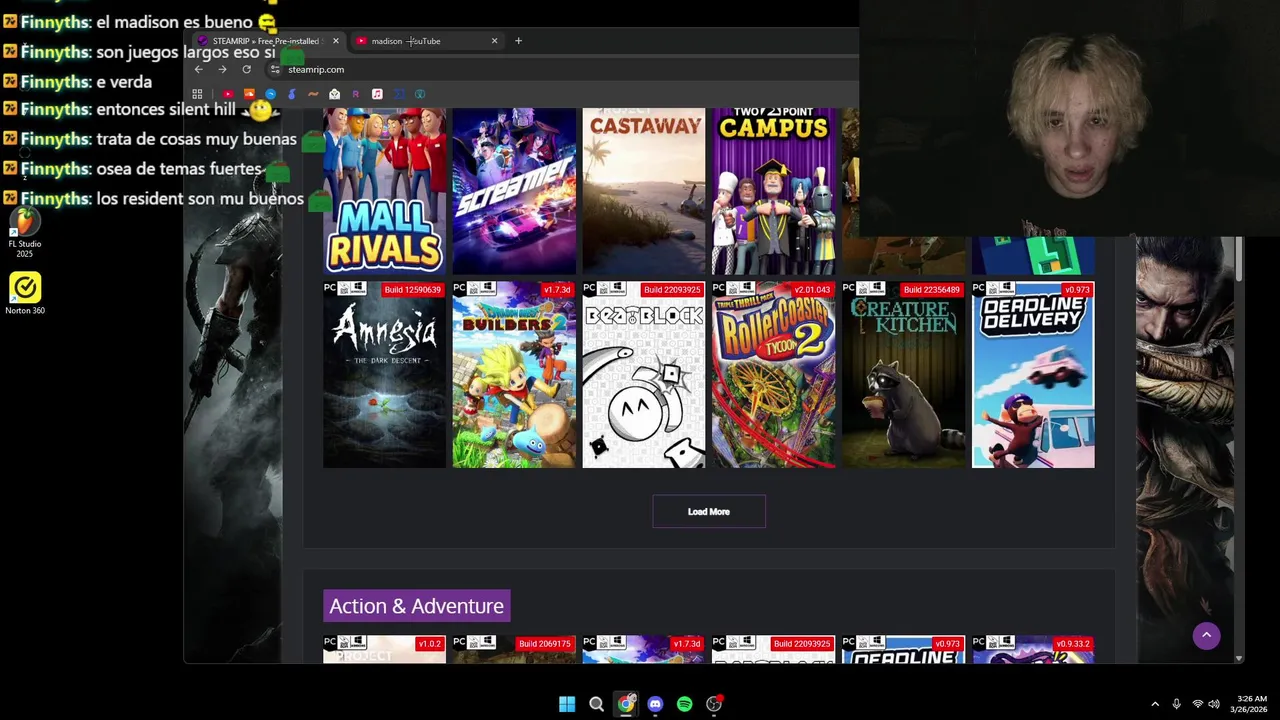The image size is (1280, 720).
Task: Open the Action & Adventure category heading
Action: coord(416,606)
